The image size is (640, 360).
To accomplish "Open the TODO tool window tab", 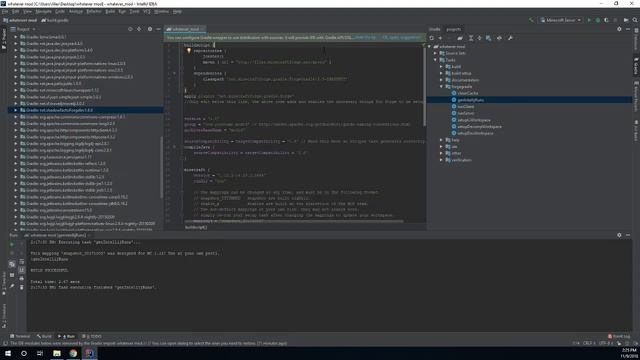I will 92,336.
